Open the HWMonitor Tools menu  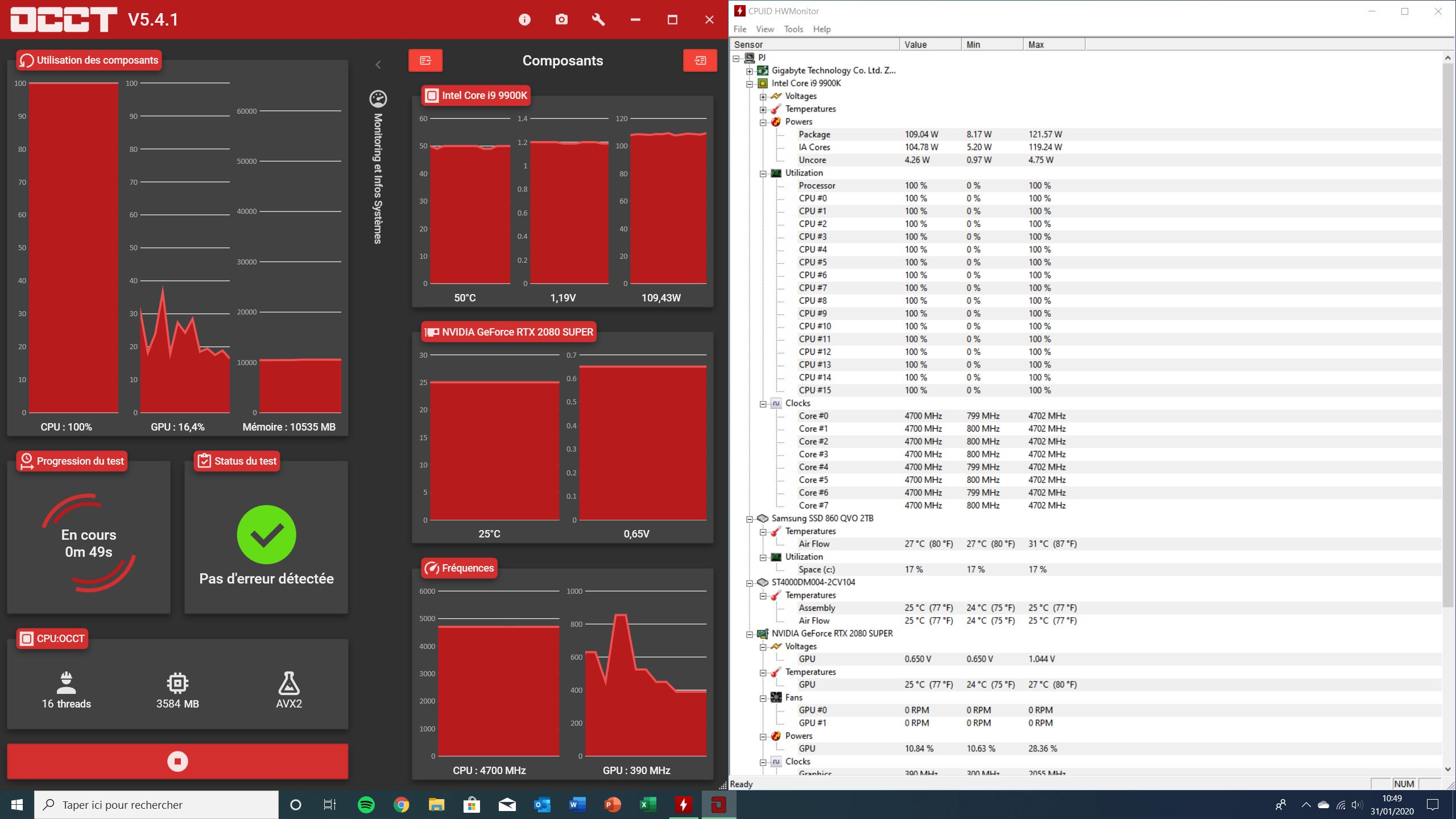[793, 29]
